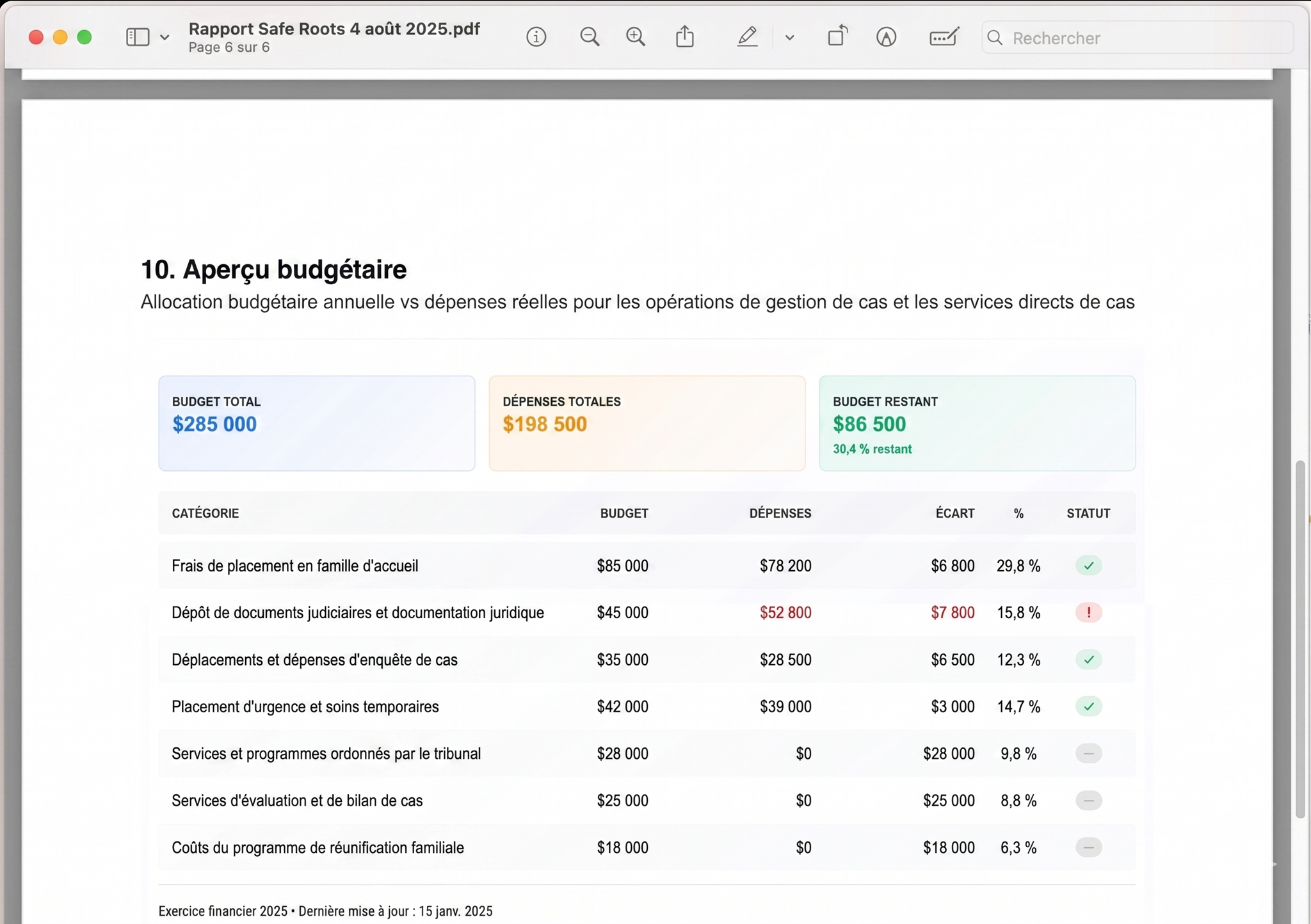Click the red $52 800 expense value

click(785, 613)
